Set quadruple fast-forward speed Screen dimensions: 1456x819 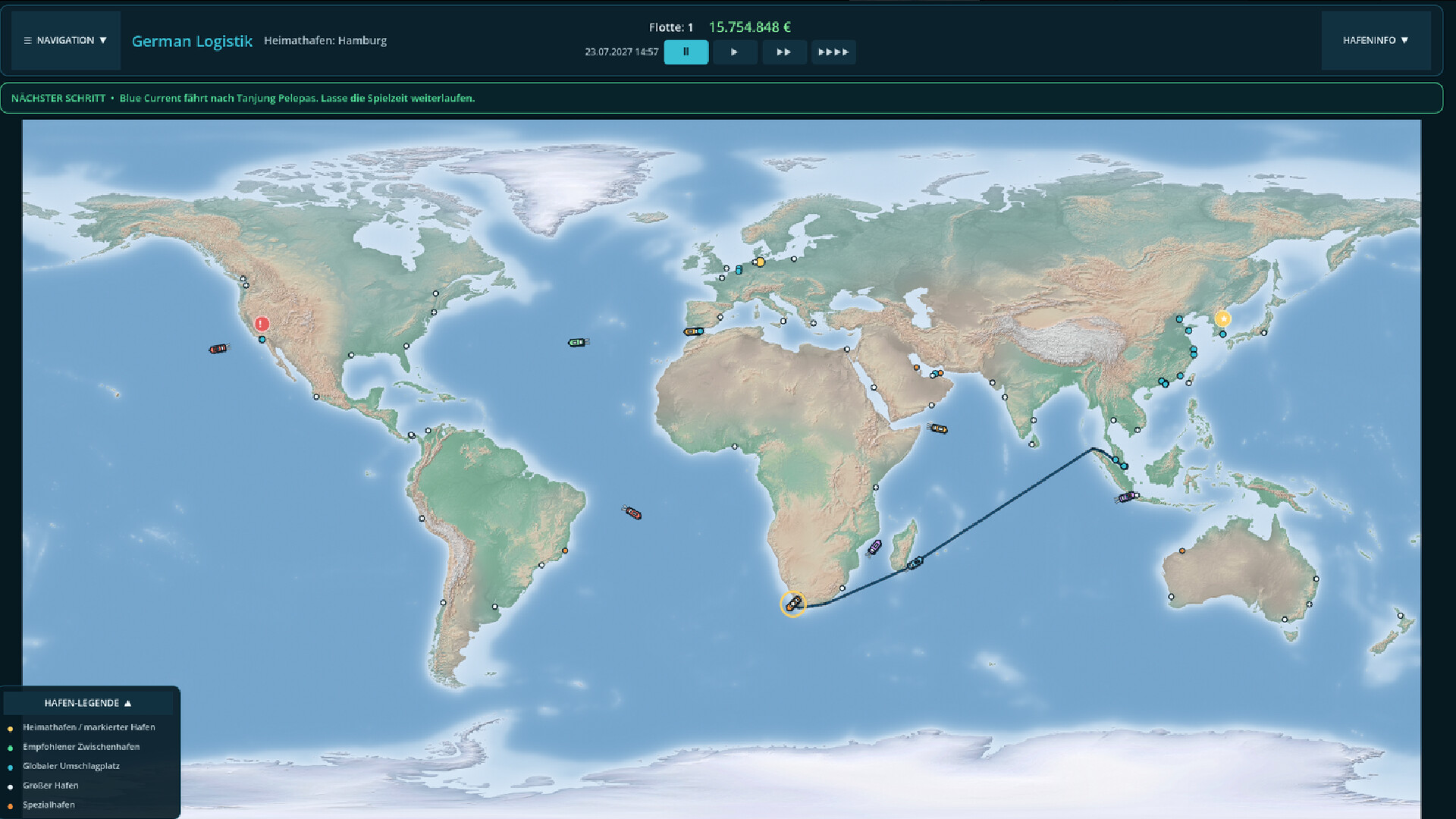point(833,52)
